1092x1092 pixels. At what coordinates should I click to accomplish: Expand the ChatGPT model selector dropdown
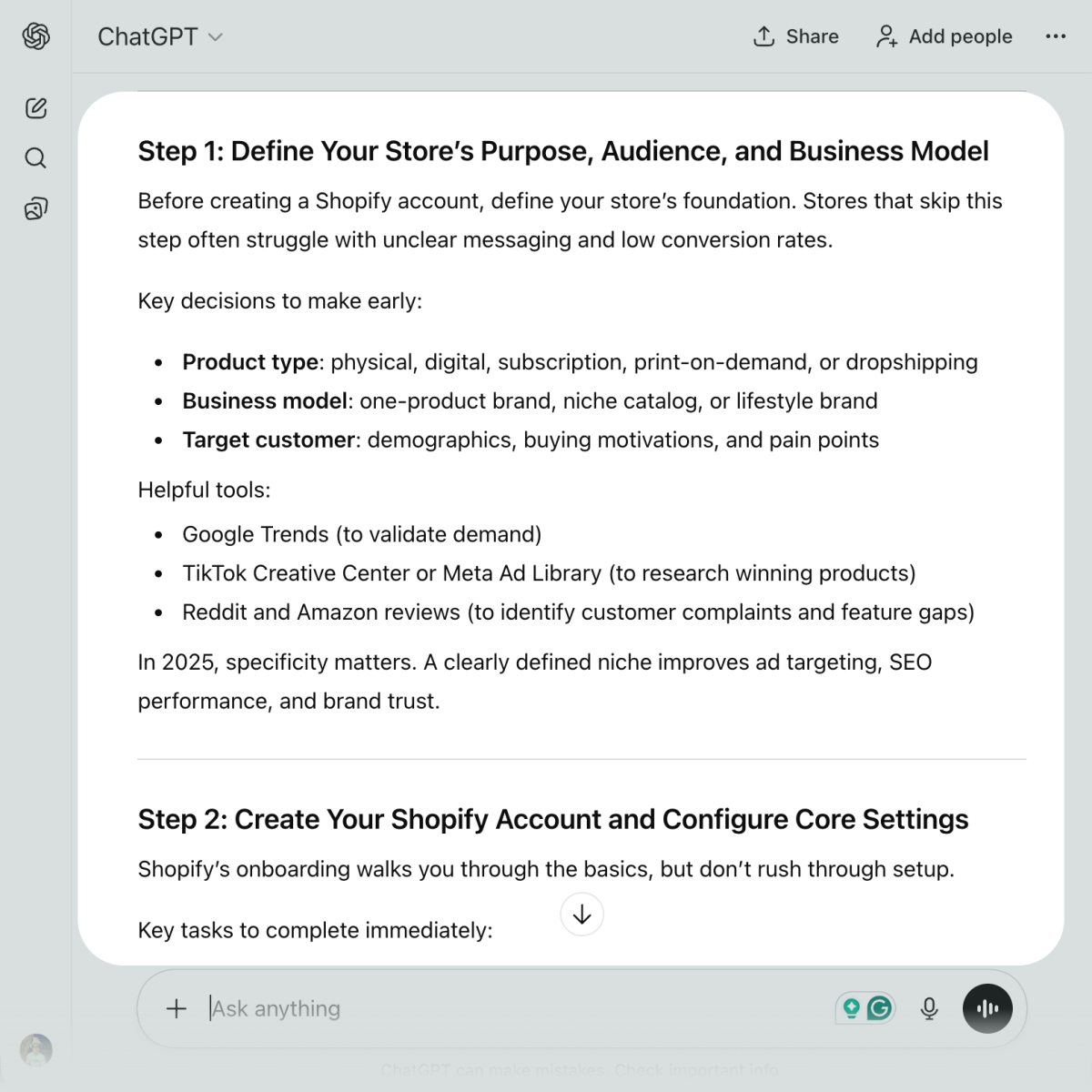click(x=160, y=36)
